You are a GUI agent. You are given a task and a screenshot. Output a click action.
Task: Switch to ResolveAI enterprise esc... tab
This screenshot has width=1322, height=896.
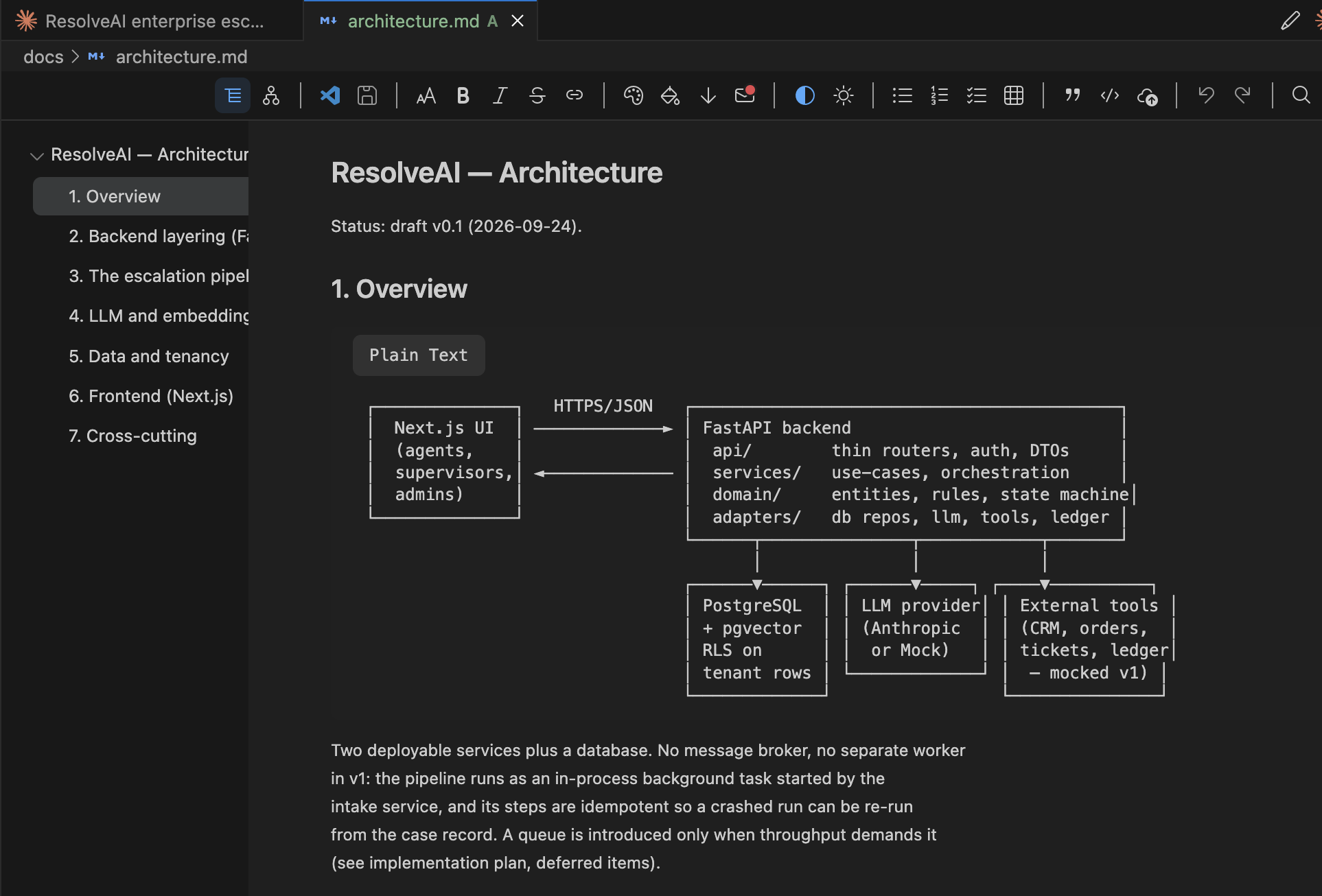click(x=151, y=21)
